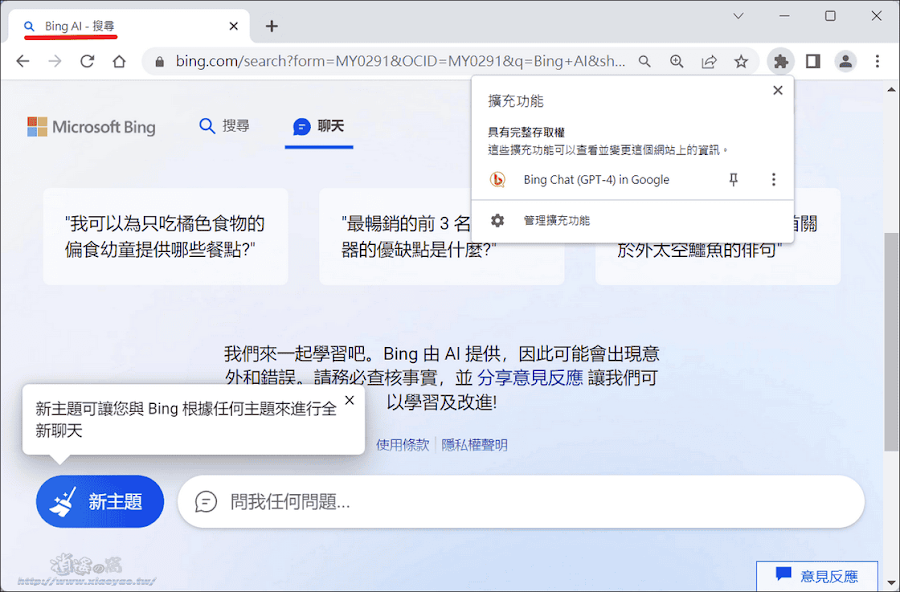Switch to the 搜尋 tab
The image size is (900, 592).
click(224, 126)
